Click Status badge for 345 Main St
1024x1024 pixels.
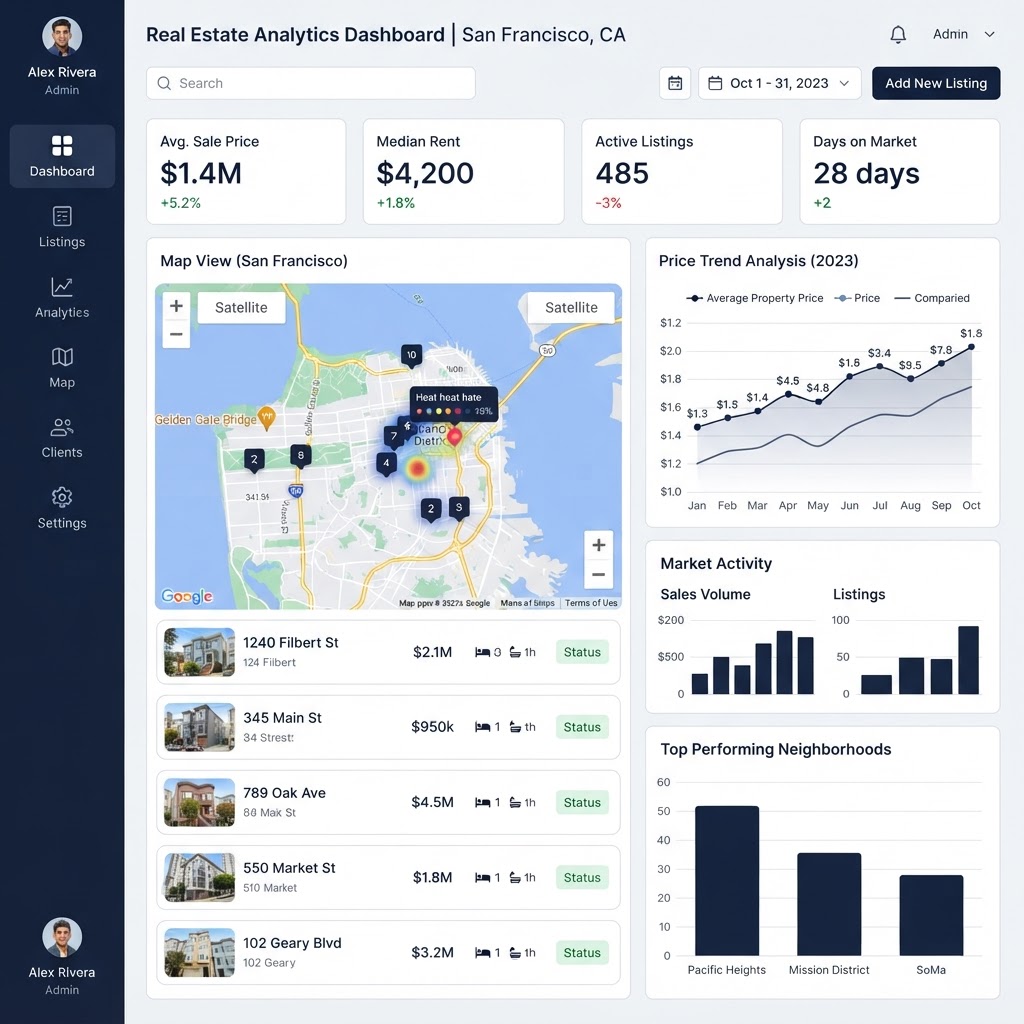582,727
